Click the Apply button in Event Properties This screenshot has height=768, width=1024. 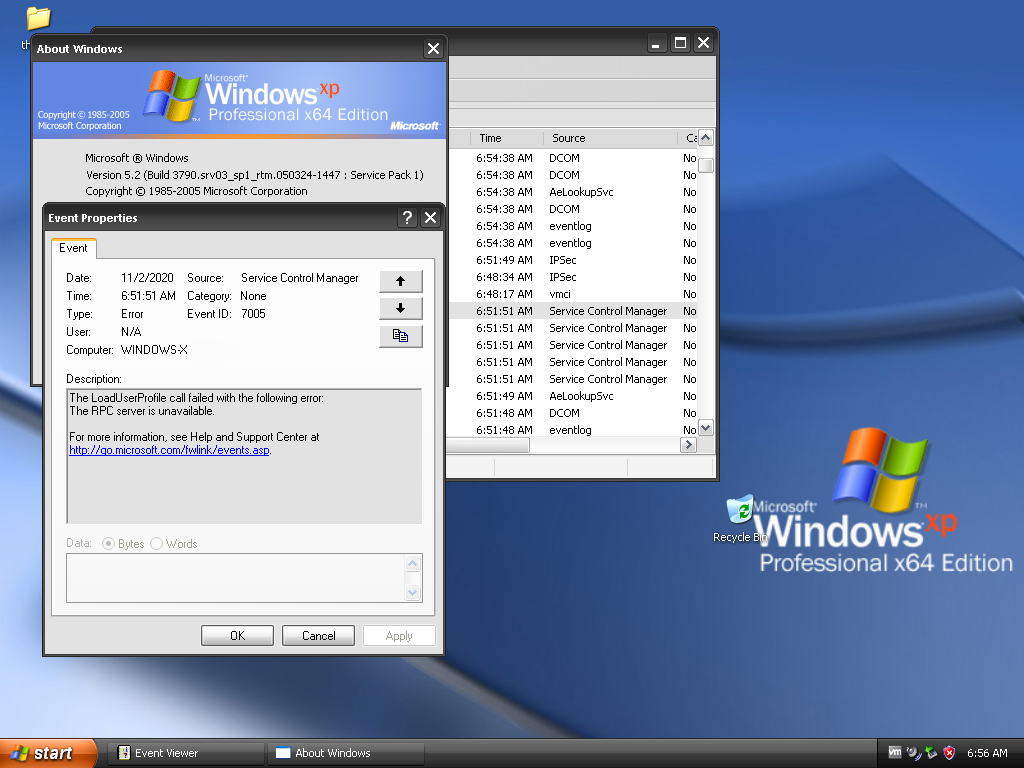tap(399, 635)
